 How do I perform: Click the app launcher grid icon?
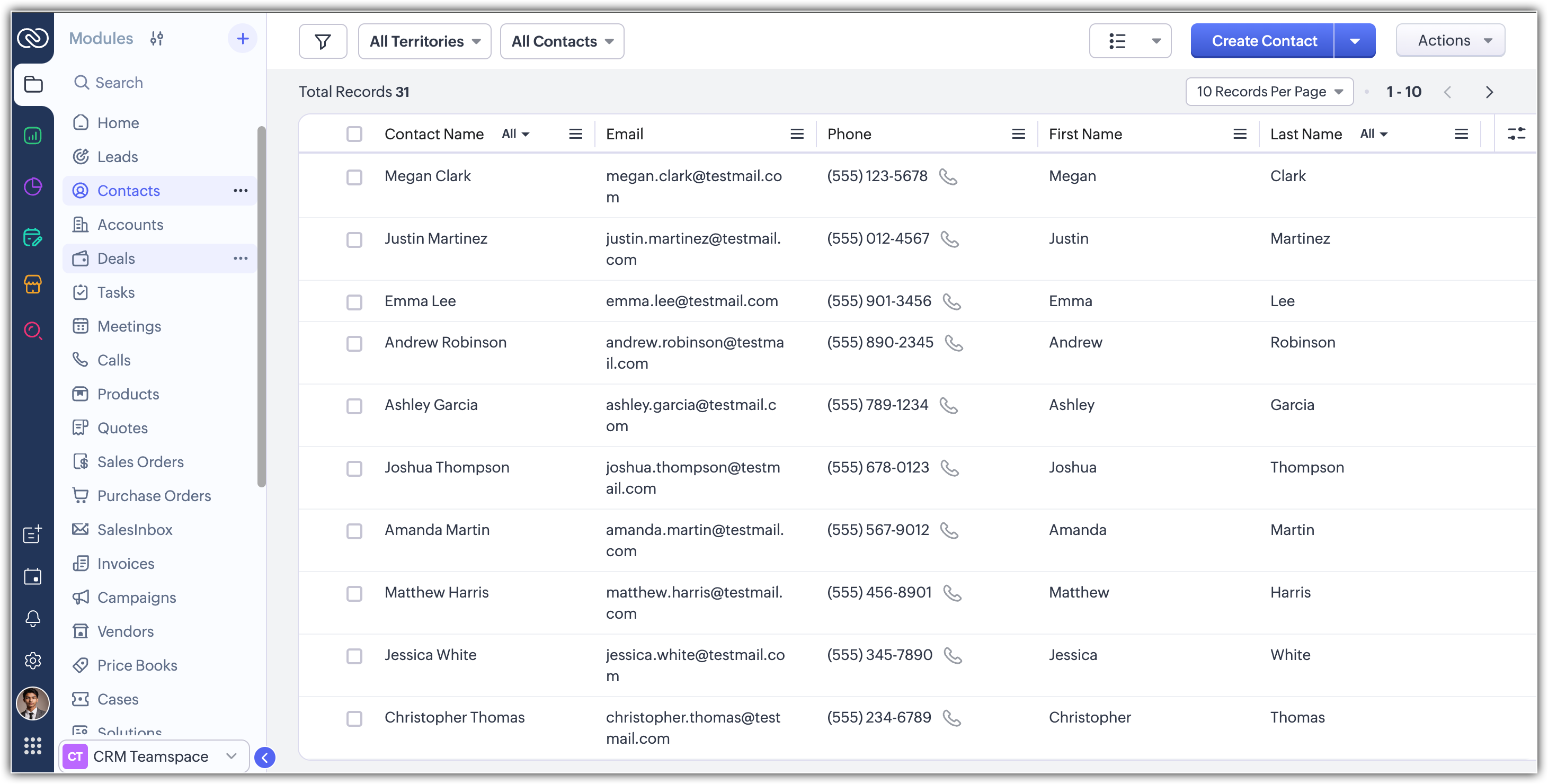(x=32, y=745)
